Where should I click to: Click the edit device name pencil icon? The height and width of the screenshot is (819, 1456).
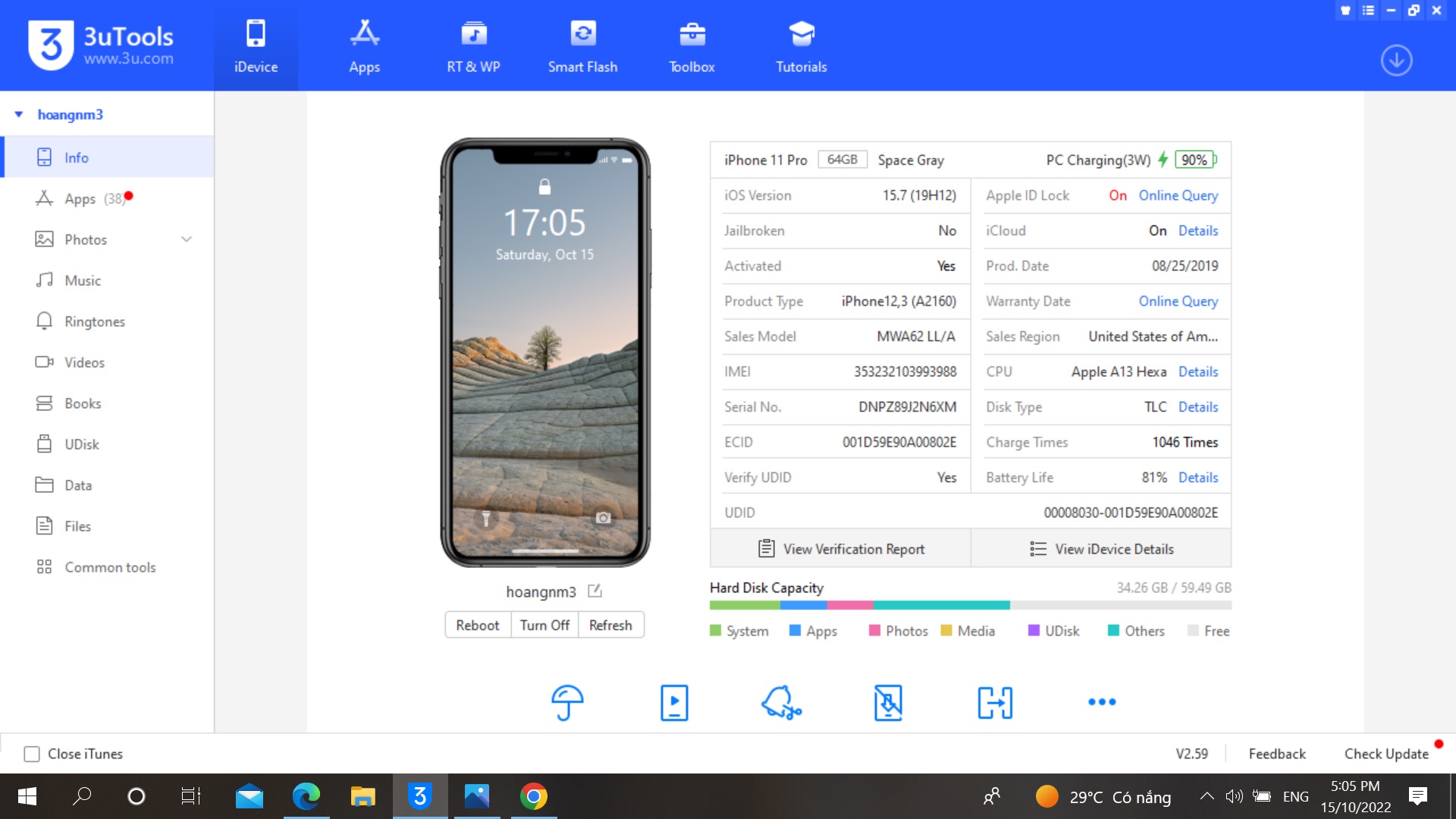(x=595, y=591)
